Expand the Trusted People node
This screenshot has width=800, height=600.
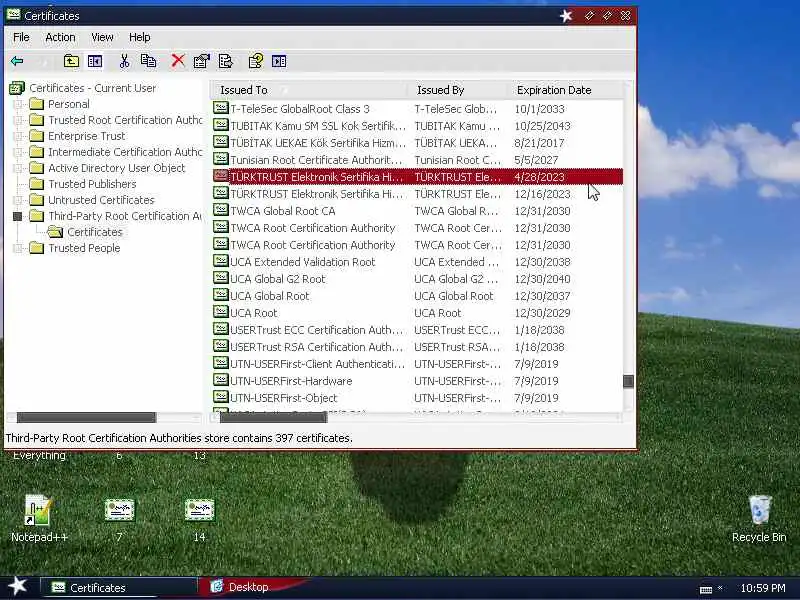(18, 248)
